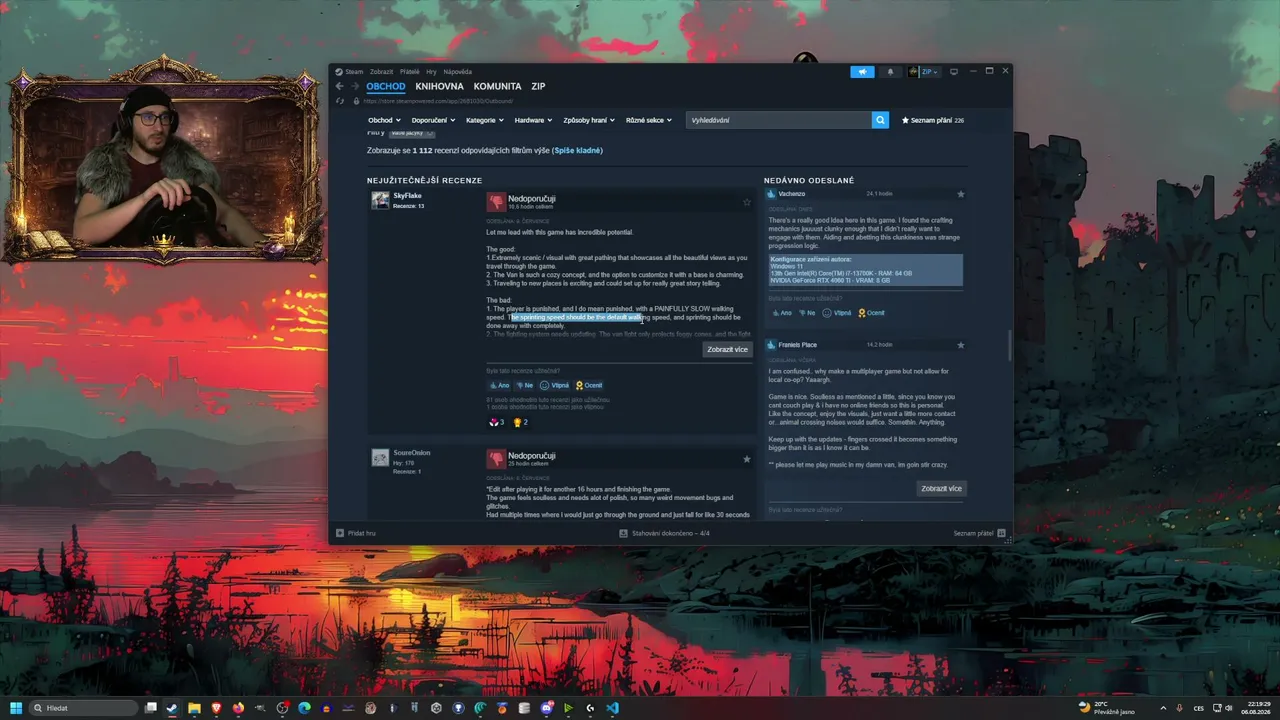Click Zobrazit více on SkyFlake's review

pyautogui.click(x=727, y=350)
